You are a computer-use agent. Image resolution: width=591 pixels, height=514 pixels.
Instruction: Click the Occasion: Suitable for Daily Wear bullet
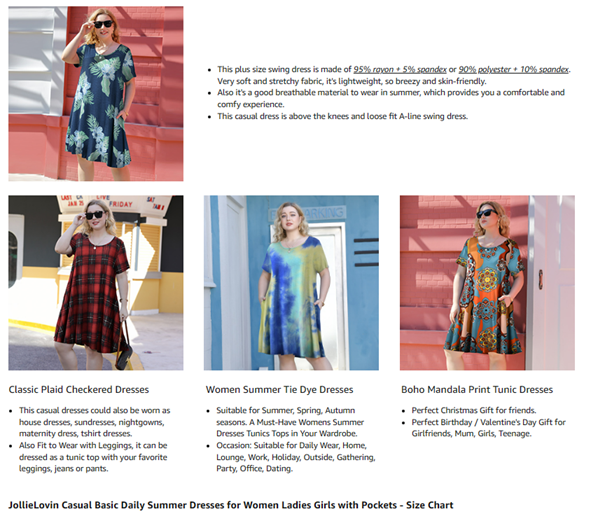296,457
